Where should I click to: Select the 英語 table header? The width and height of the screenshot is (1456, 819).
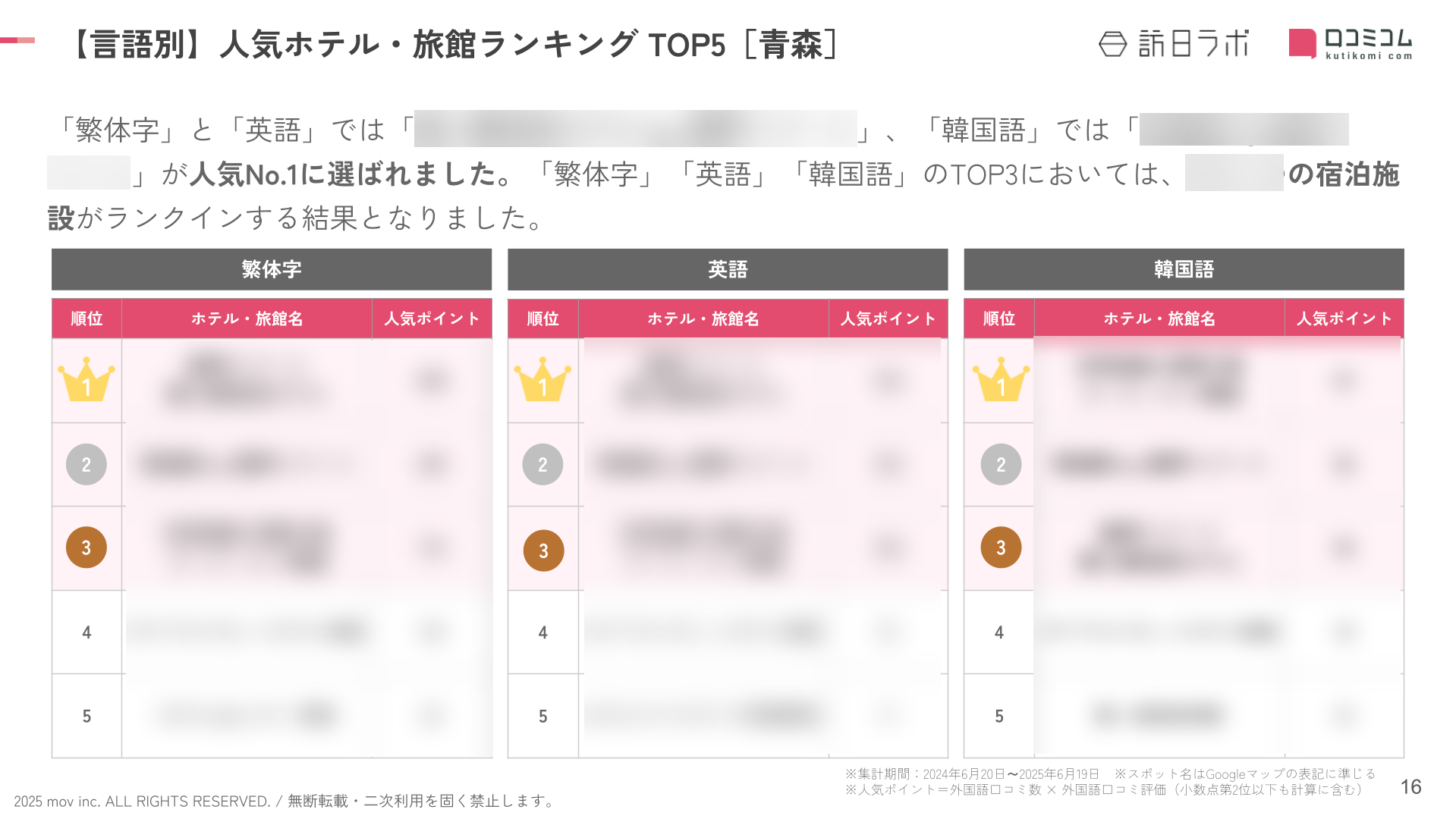728,269
